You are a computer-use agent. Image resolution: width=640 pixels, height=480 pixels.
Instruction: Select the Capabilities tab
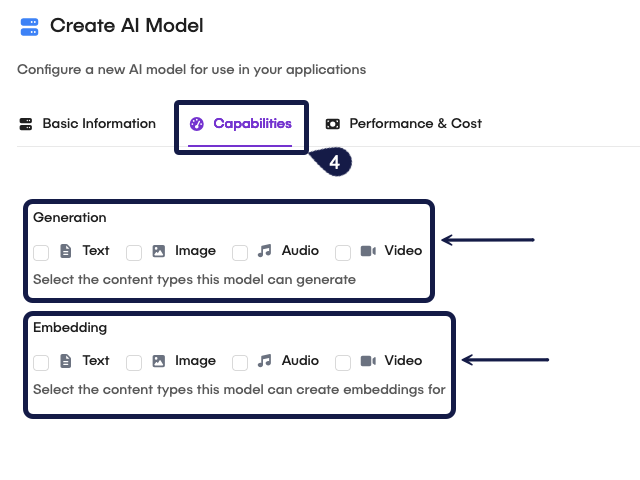coord(241,124)
